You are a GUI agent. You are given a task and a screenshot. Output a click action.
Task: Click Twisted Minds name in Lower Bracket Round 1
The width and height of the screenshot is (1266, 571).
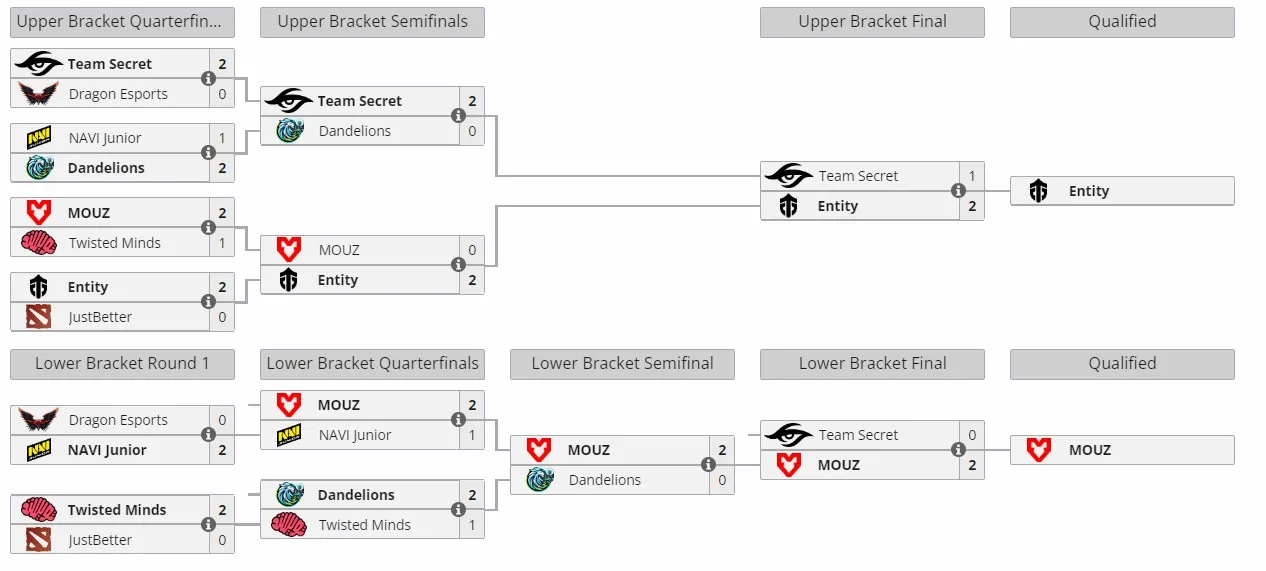point(117,510)
